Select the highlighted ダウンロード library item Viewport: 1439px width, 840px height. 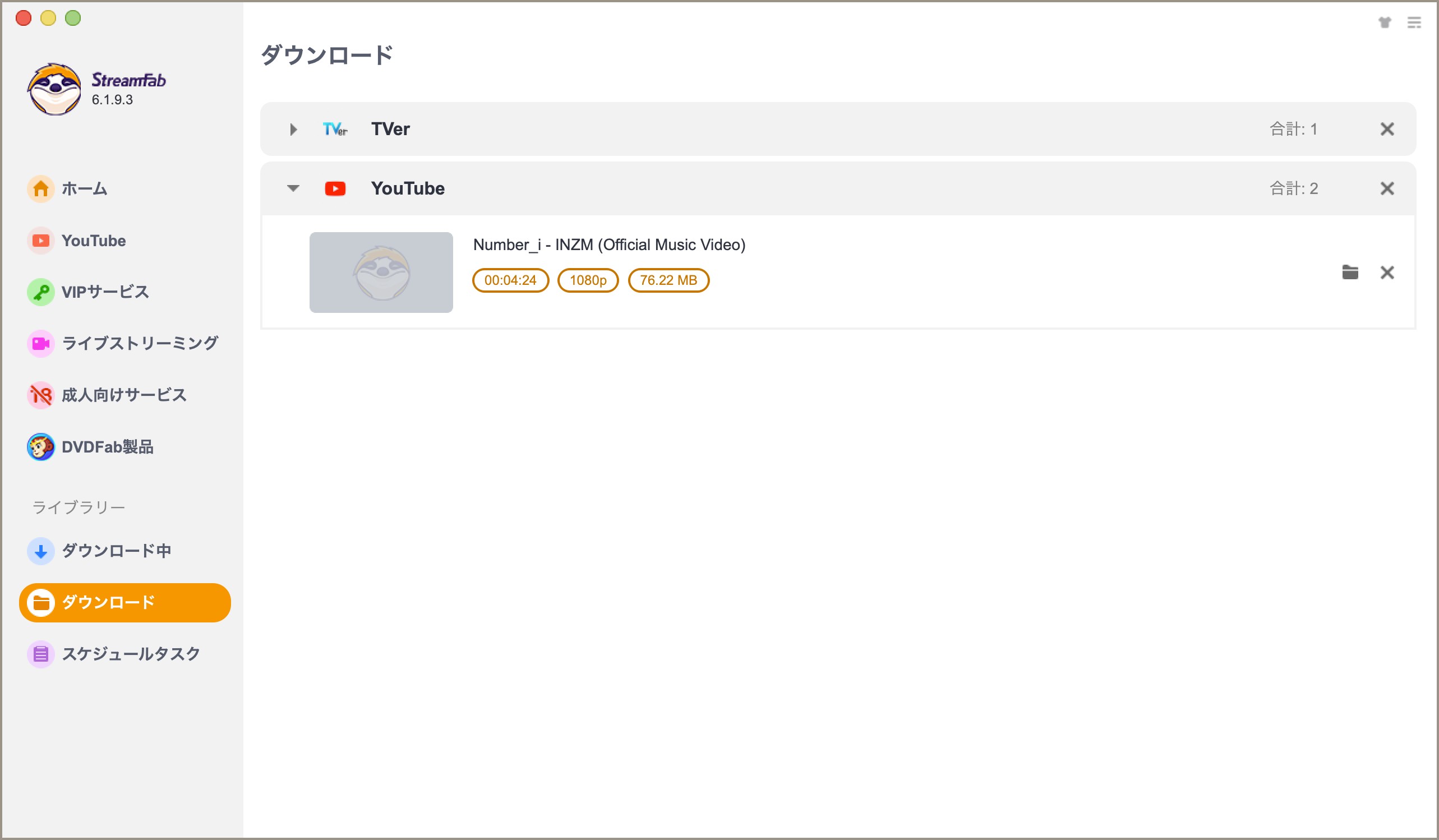(x=124, y=602)
